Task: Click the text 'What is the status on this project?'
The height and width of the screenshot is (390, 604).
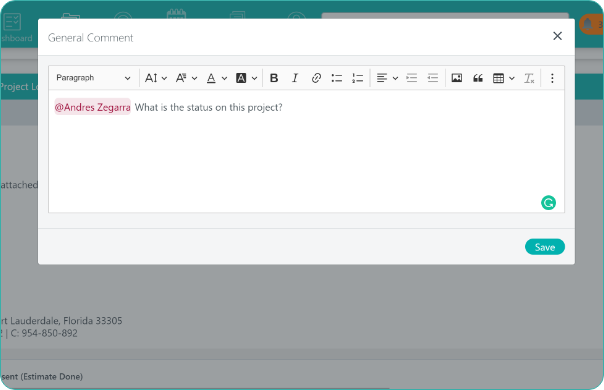Action: (x=208, y=108)
